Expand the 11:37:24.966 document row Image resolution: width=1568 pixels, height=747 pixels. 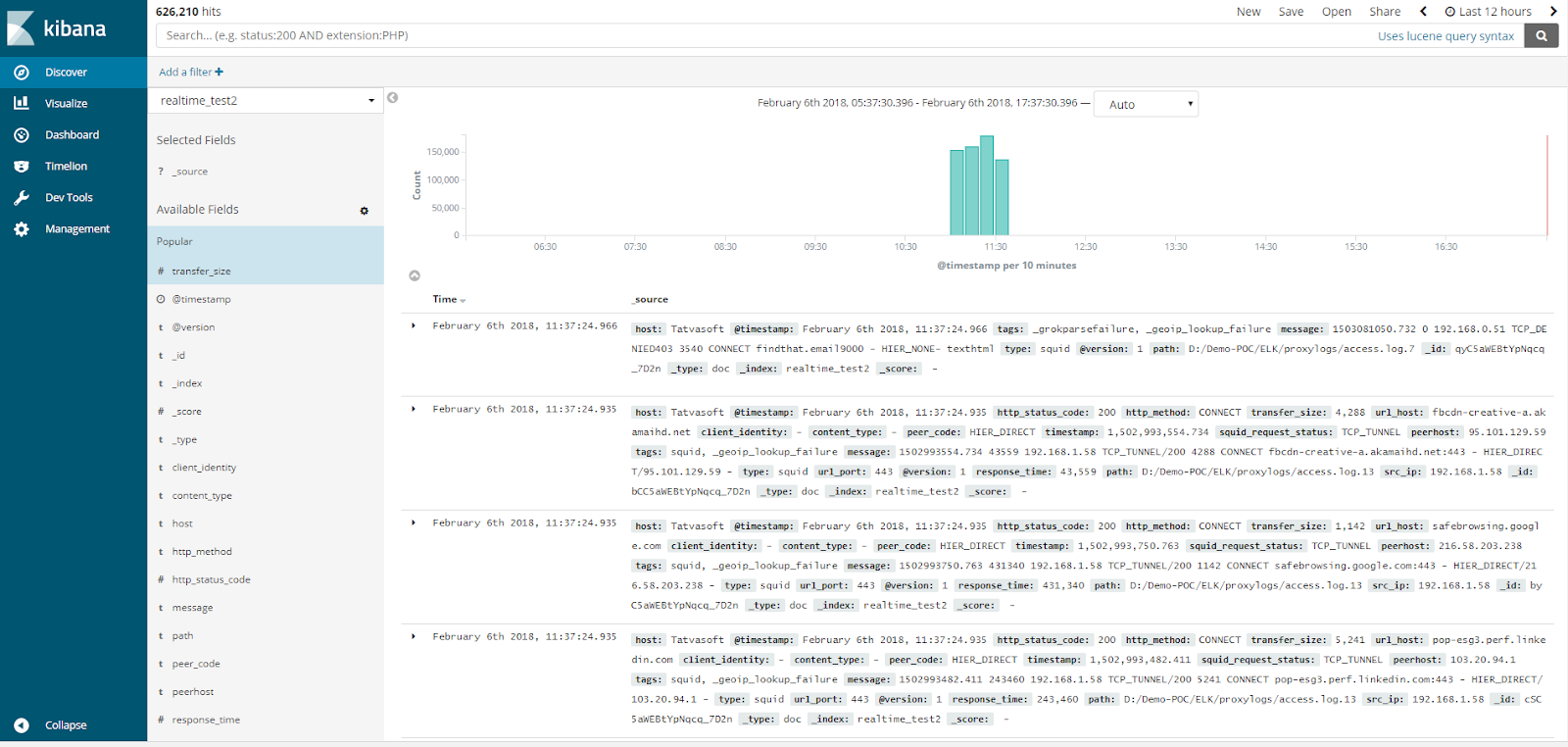click(x=414, y=325)
